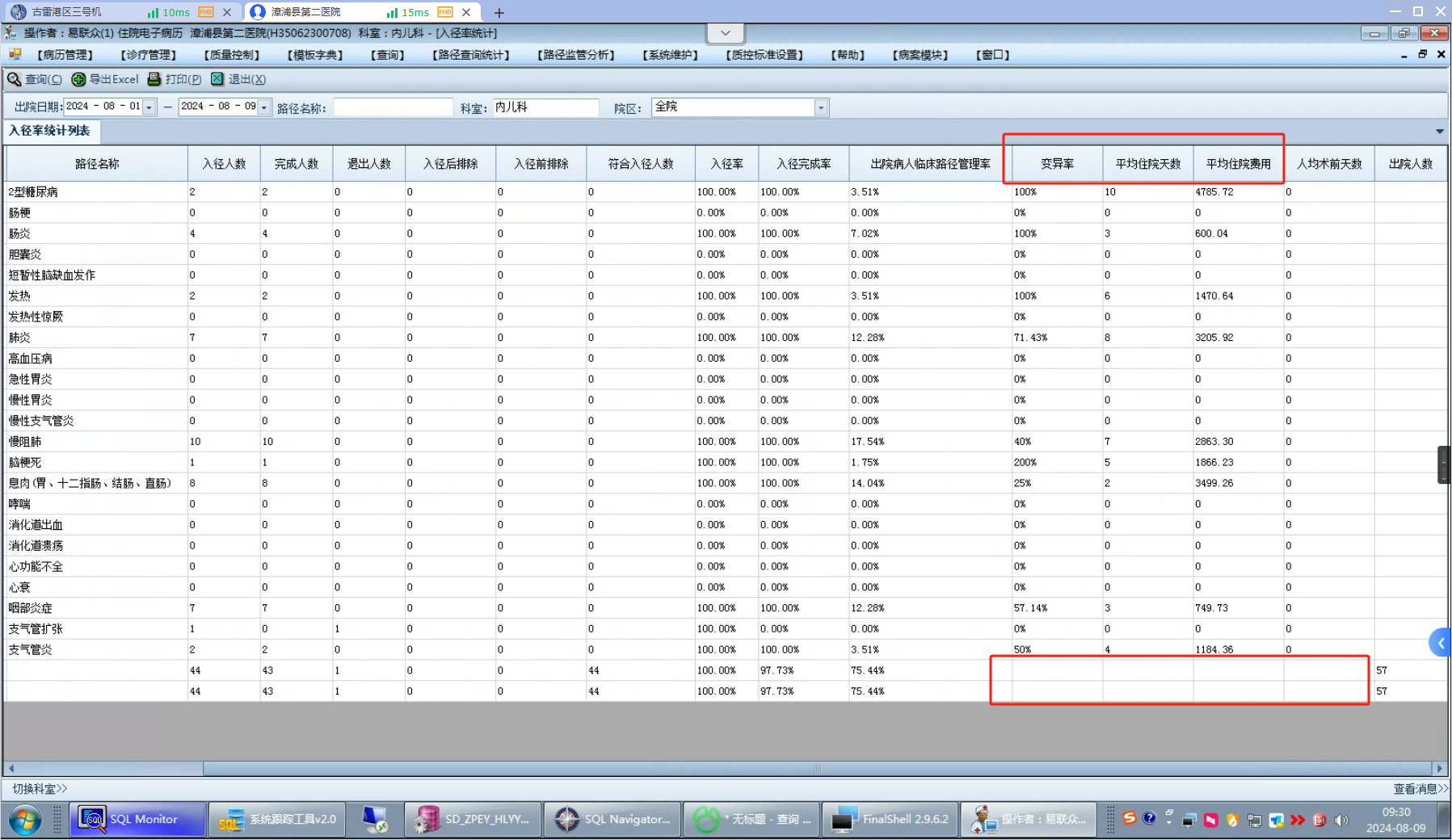This screenshot has height=840, width=1452.
Task: Collapse the 入径率统计列表 panel arrow
Action: point(1439,131)
